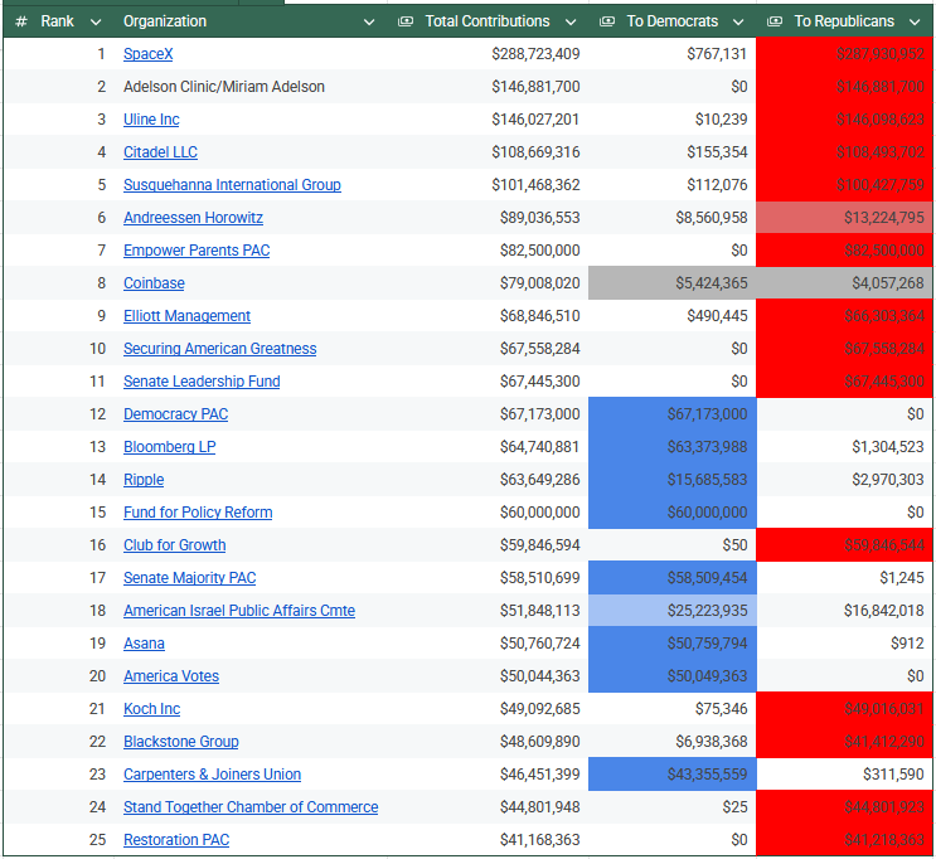Select Fund for Policy Reform's $60,000,000 total

click(x=488, y=513)
